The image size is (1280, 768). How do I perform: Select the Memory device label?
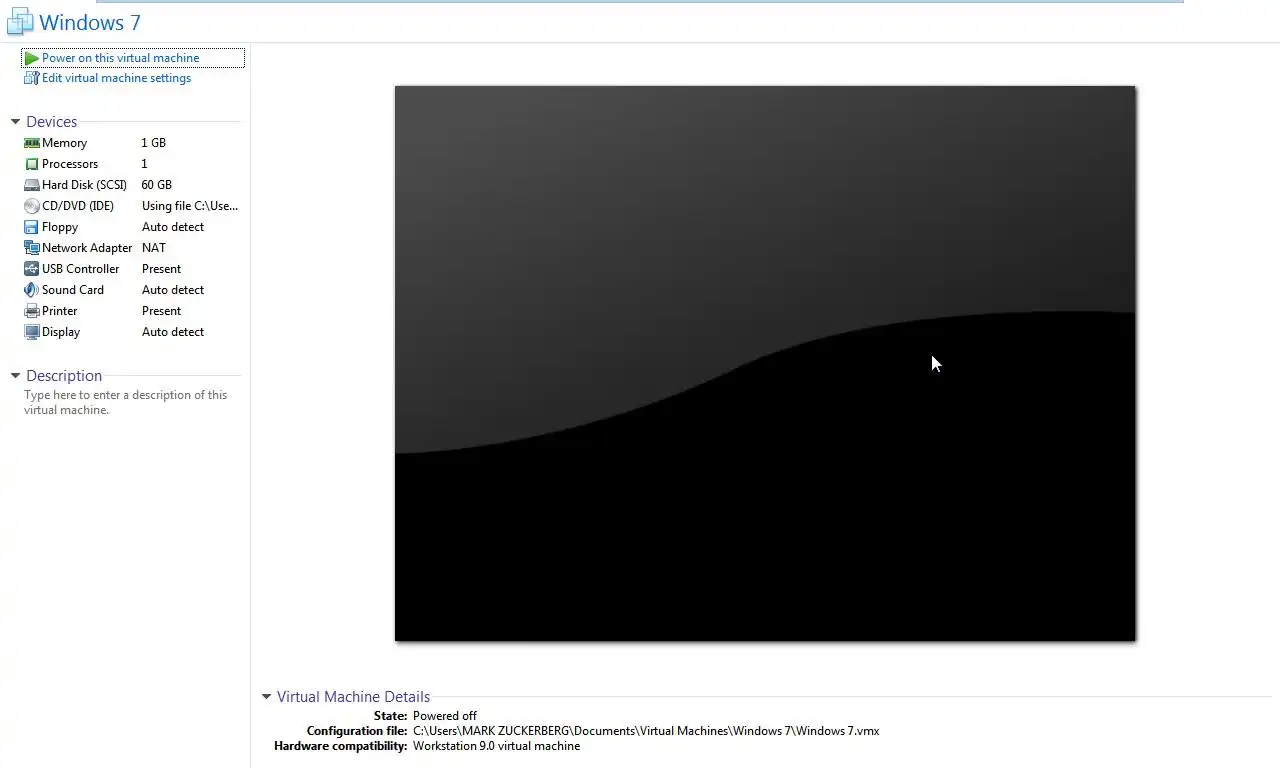click(x=64, y=143)
